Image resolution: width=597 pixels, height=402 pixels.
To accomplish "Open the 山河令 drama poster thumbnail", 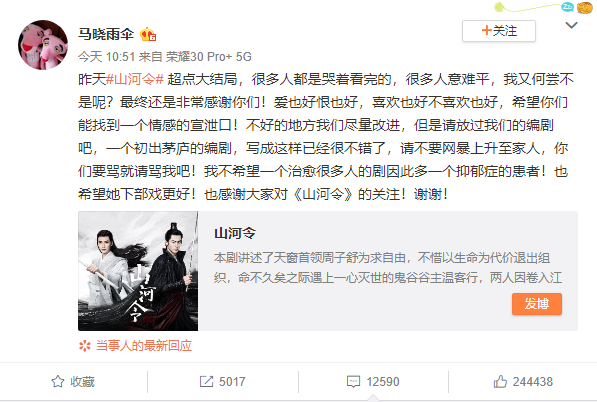I will point(138,271).
